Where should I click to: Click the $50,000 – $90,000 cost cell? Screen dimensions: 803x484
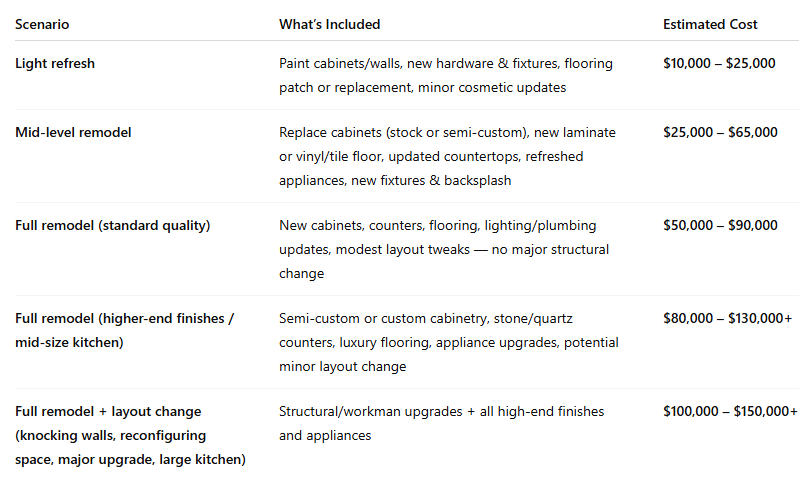coord(719,226)
